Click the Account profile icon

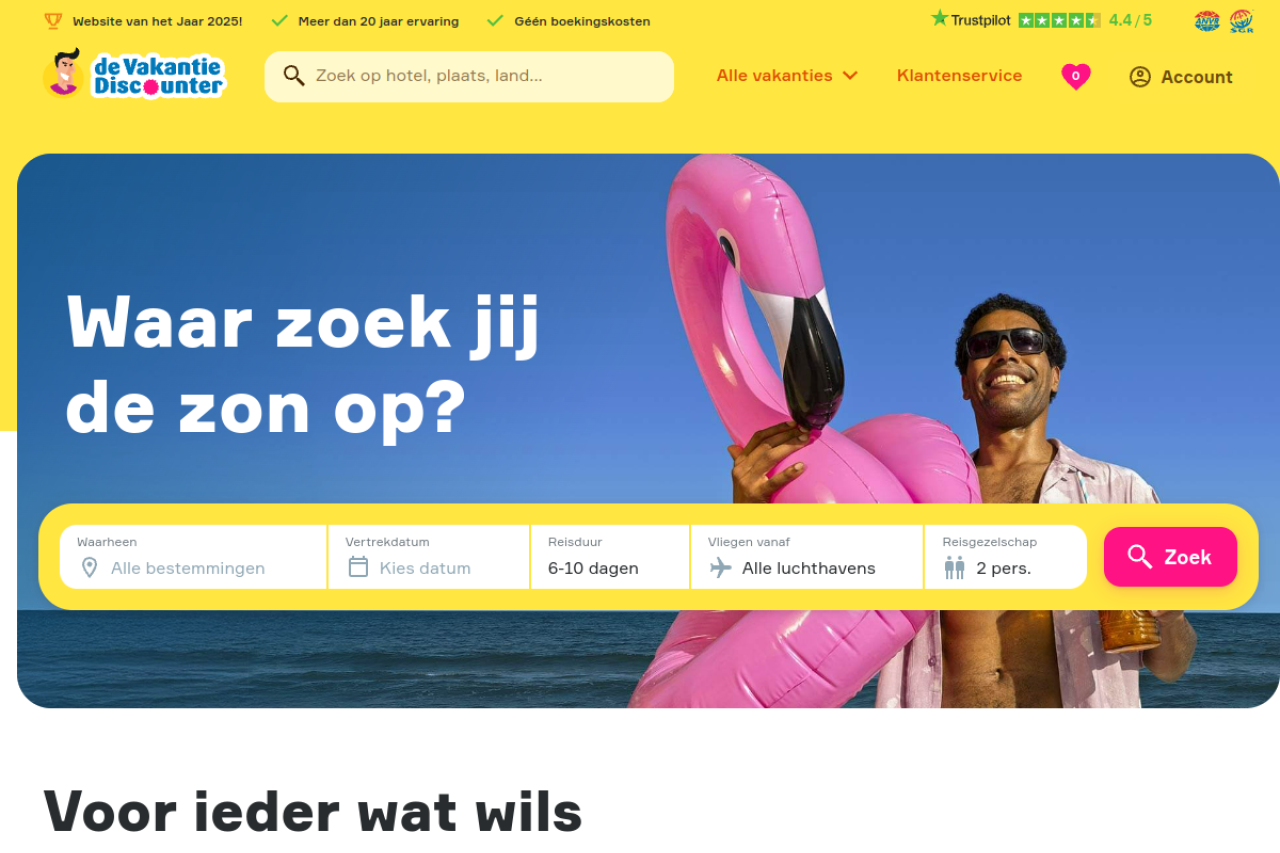(x=1140, y=77)
